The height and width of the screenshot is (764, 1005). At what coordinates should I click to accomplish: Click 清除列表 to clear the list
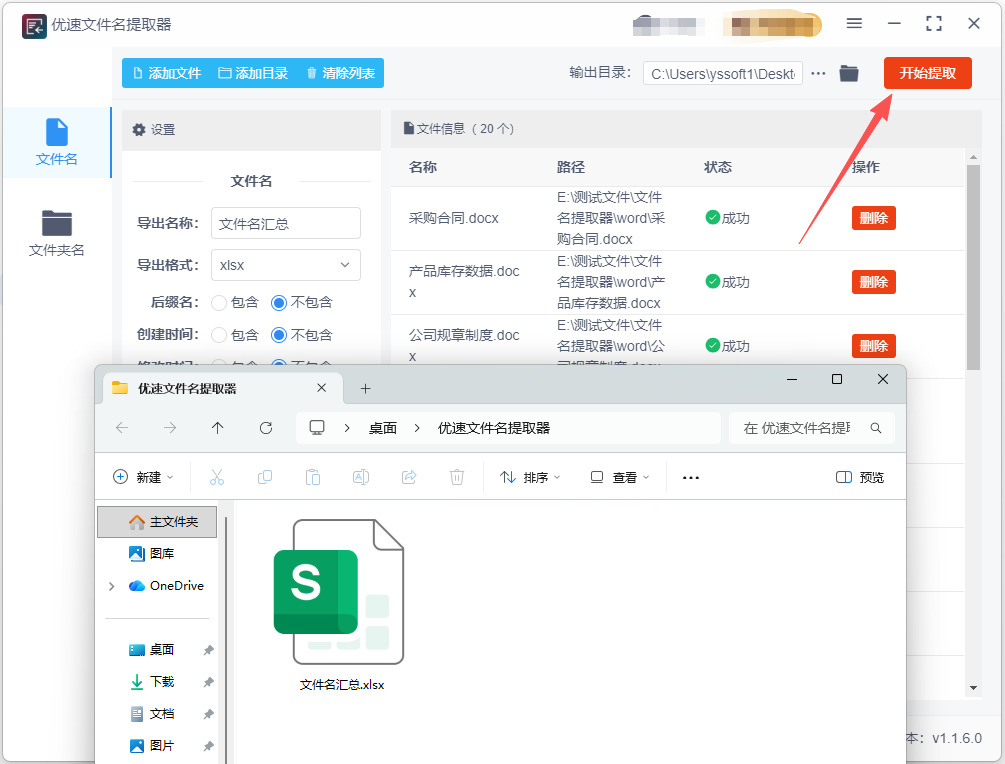(x=341, y=73)
